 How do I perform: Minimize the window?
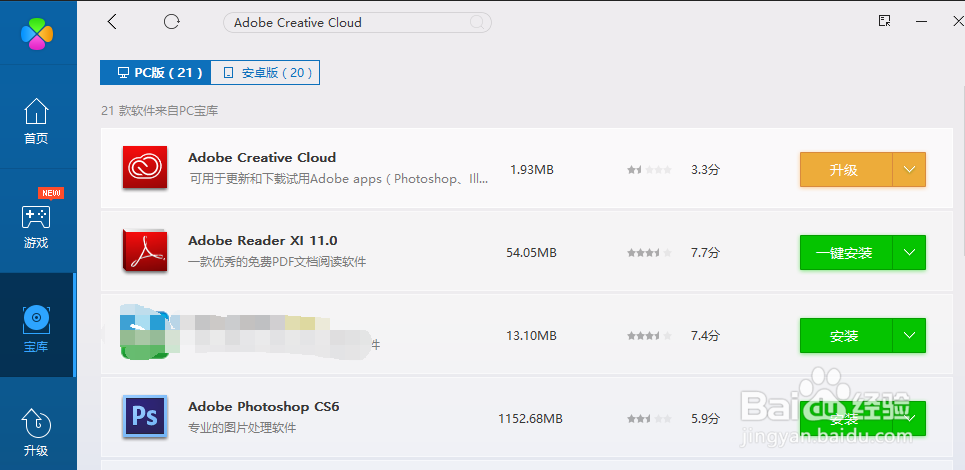tap(921, 22)
